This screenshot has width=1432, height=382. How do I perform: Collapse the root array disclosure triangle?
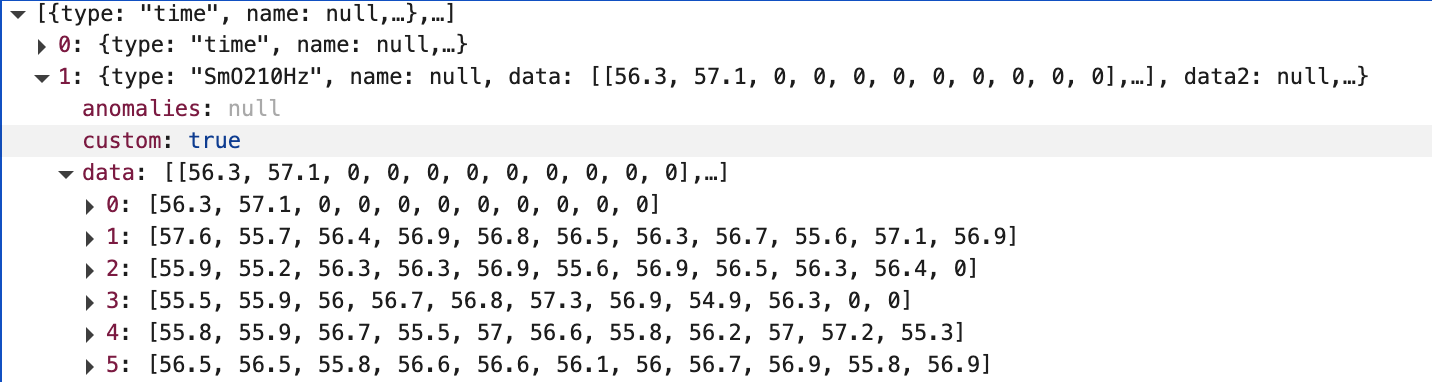[x=18, y=14]
